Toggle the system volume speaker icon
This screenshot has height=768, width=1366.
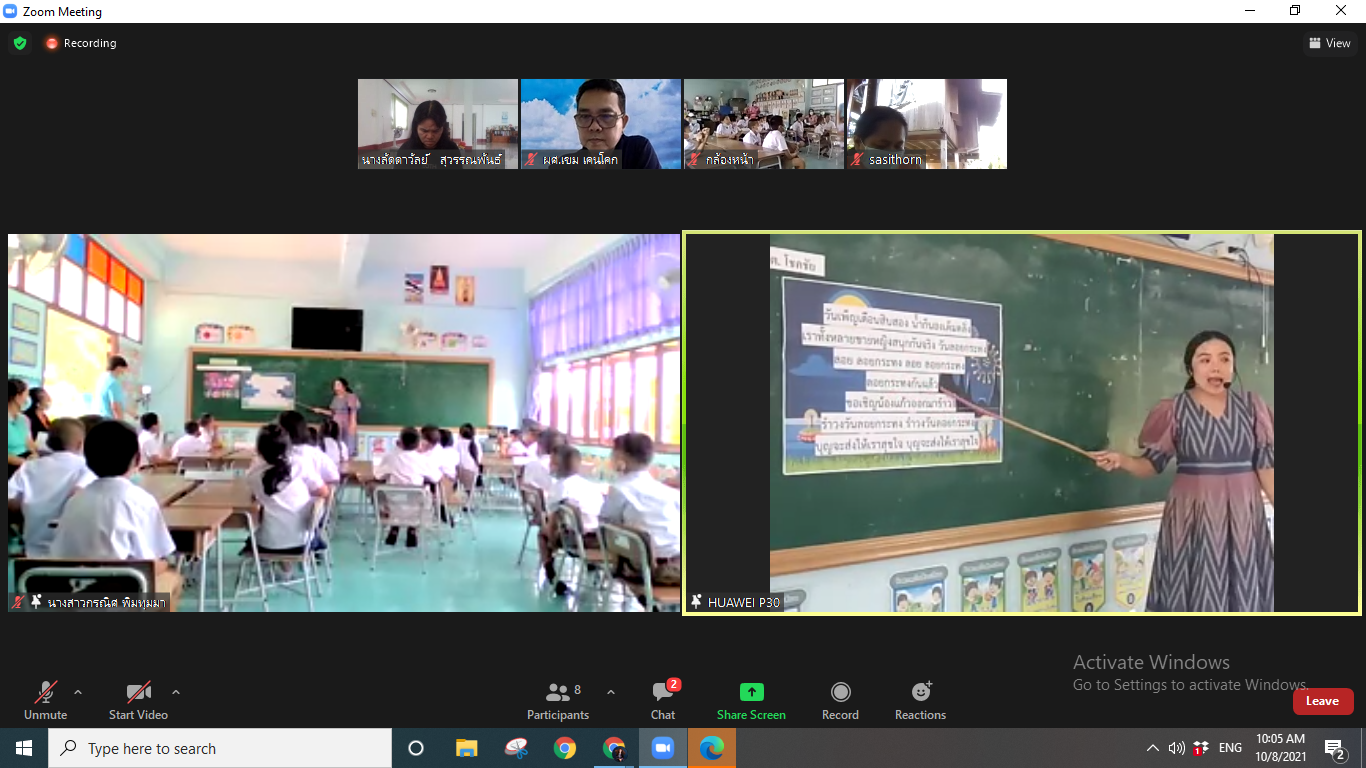coord(1177,748)
